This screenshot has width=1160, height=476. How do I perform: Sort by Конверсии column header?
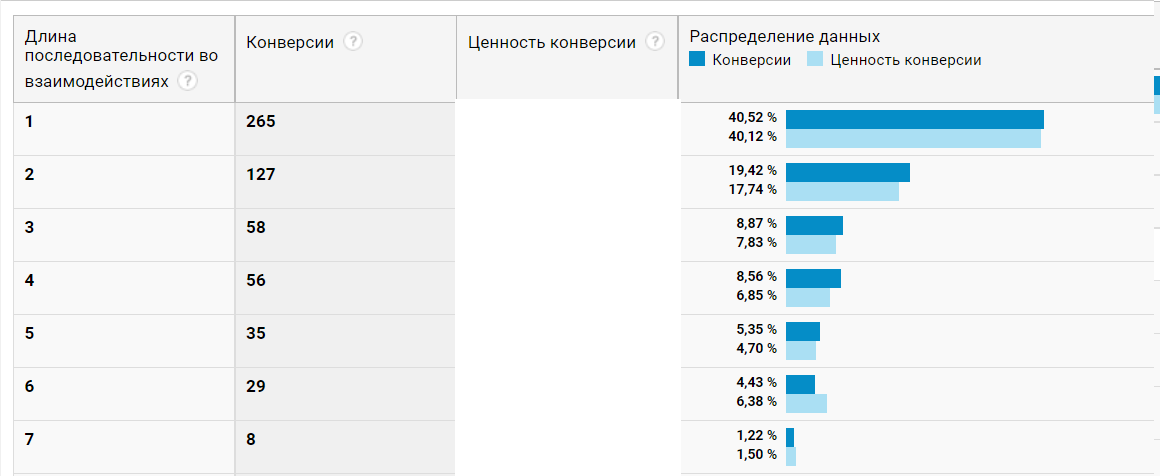pos(290,42)
